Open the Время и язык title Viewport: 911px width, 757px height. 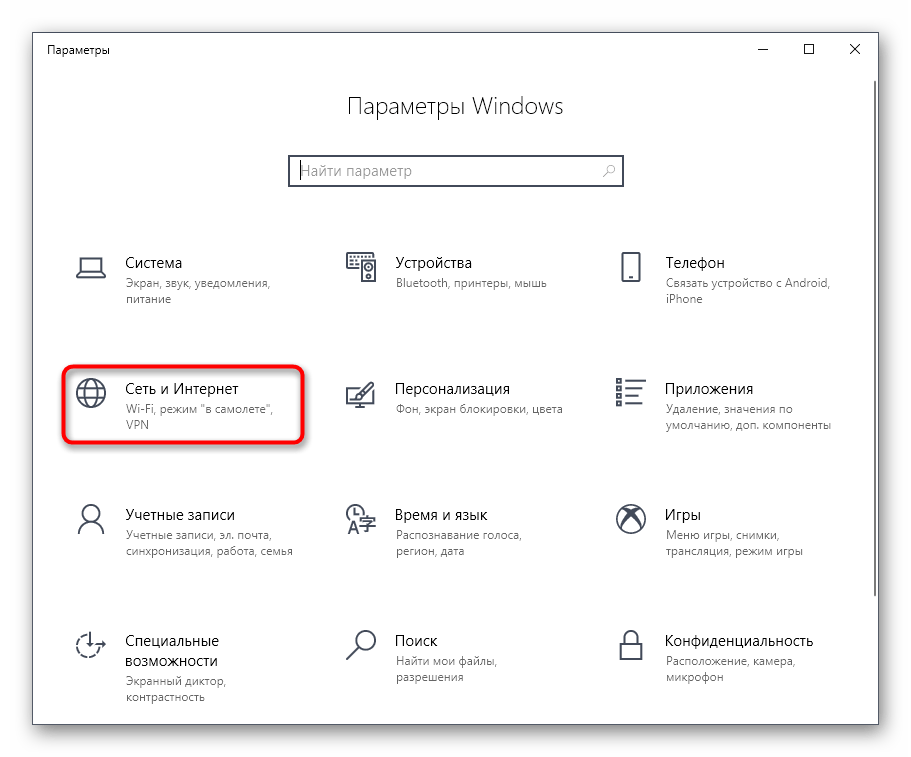(441, 515)
